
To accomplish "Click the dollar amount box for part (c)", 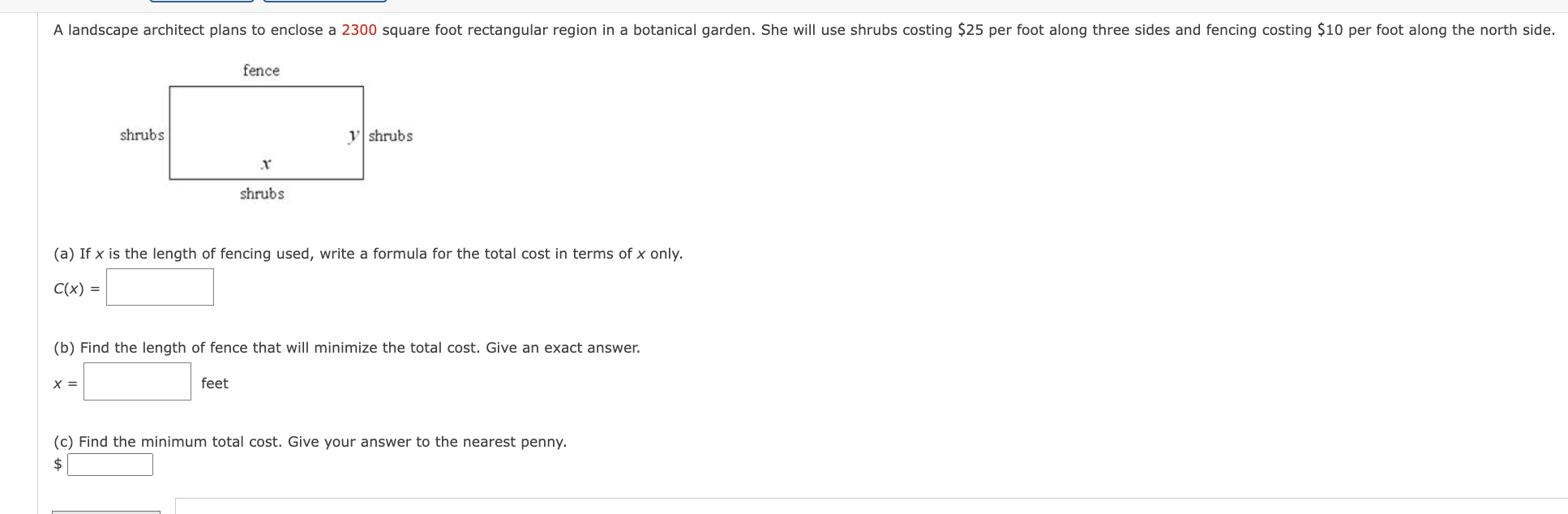I will [x=110, y=465].
